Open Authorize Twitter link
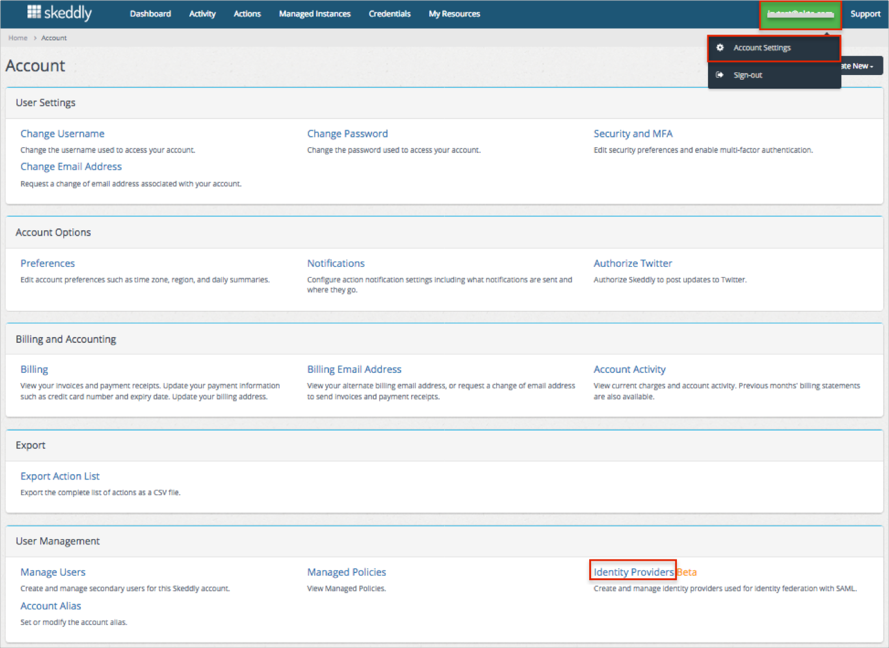 click(632, 264)
